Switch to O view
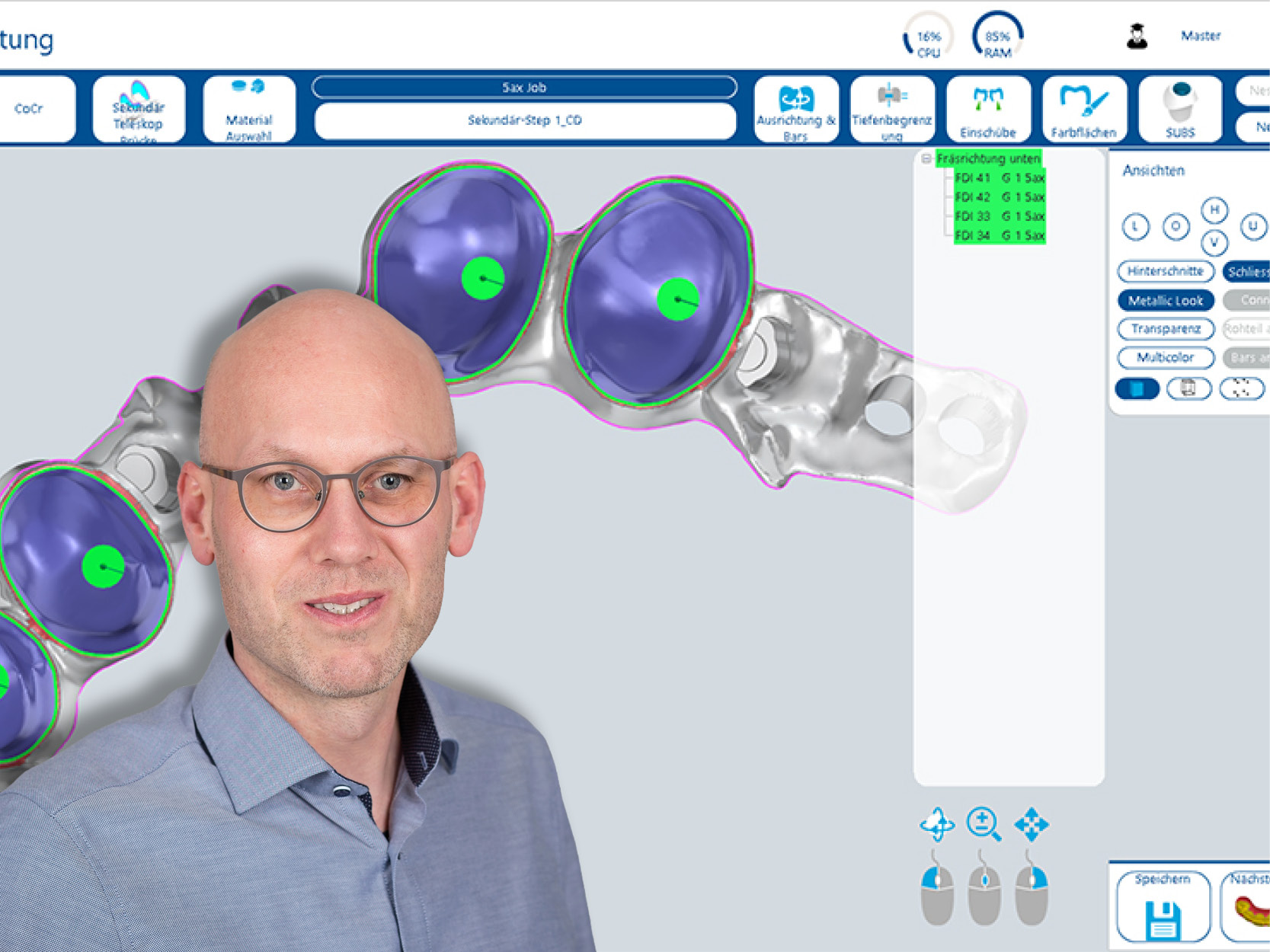The image size is (1270, 952). click(1176, 226)
